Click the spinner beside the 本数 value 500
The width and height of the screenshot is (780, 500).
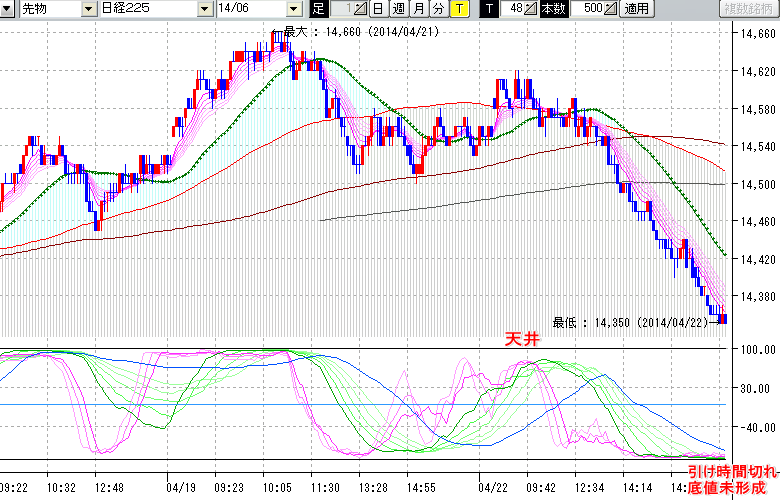[612, 9]
